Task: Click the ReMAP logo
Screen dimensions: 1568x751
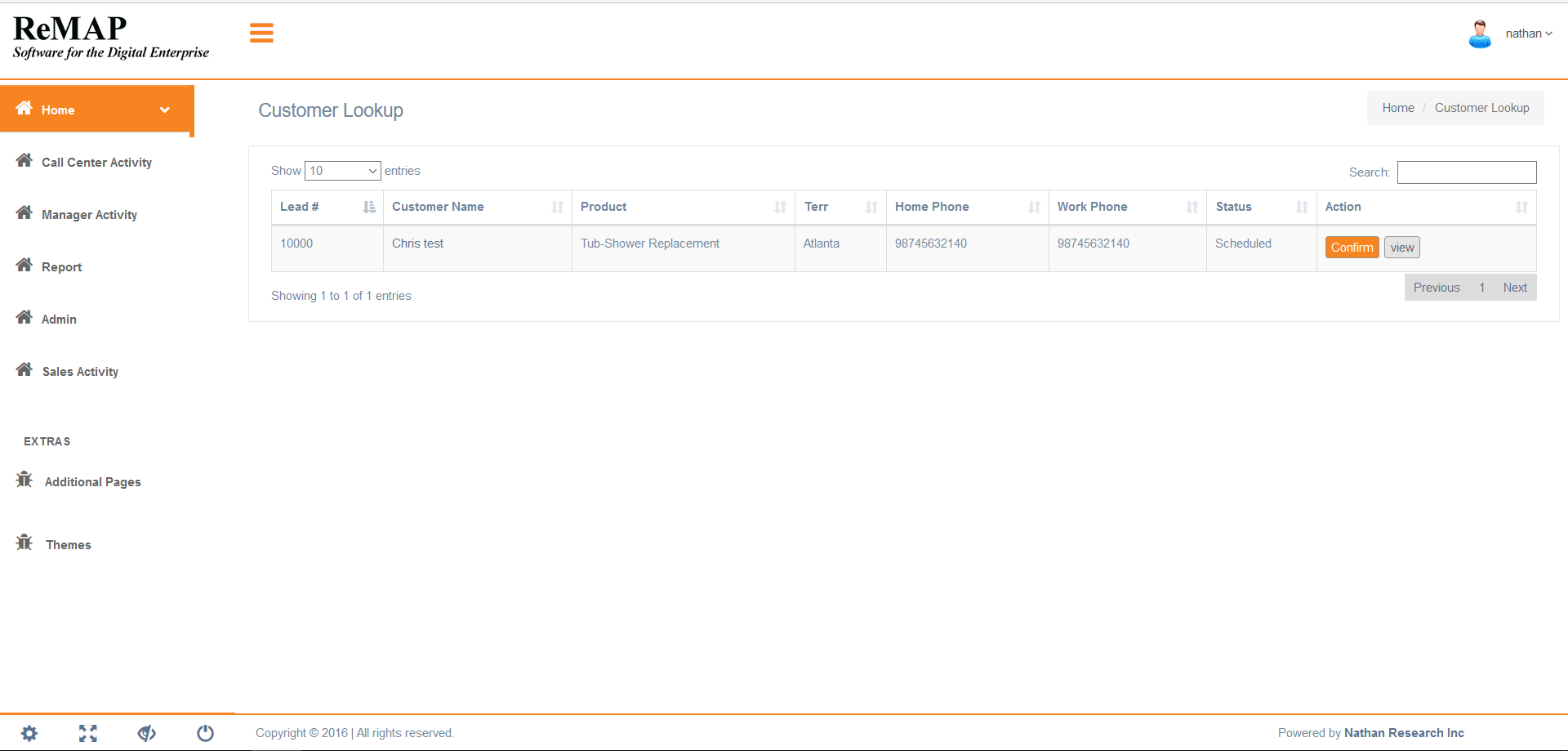Action: click(111, 38)
